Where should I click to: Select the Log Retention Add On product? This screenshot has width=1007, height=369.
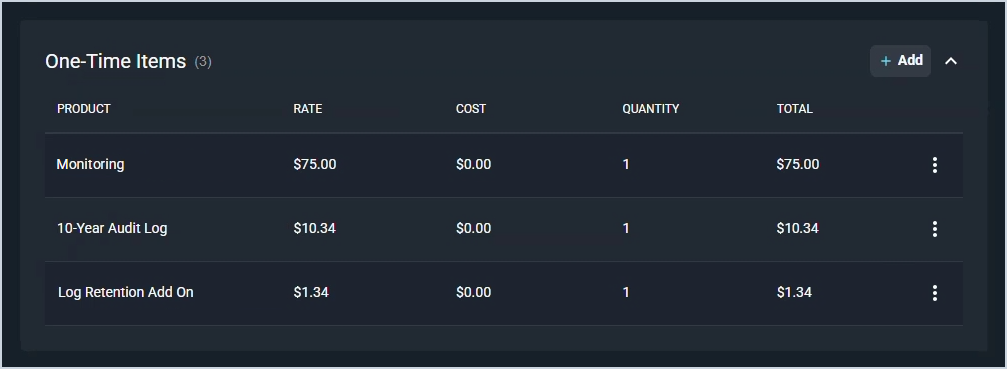(x=126, y=293)
